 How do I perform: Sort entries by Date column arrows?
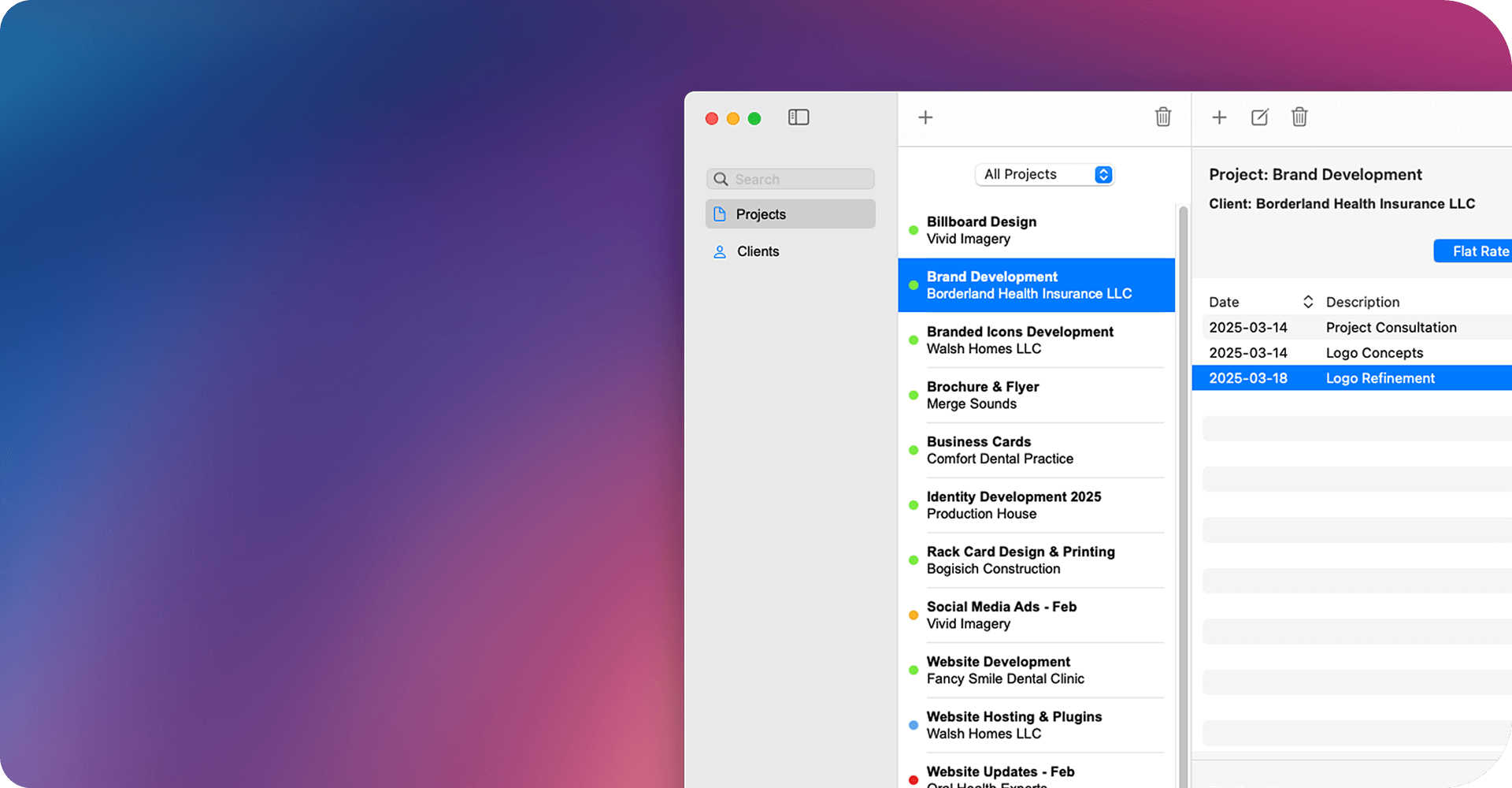(1308, 302)
